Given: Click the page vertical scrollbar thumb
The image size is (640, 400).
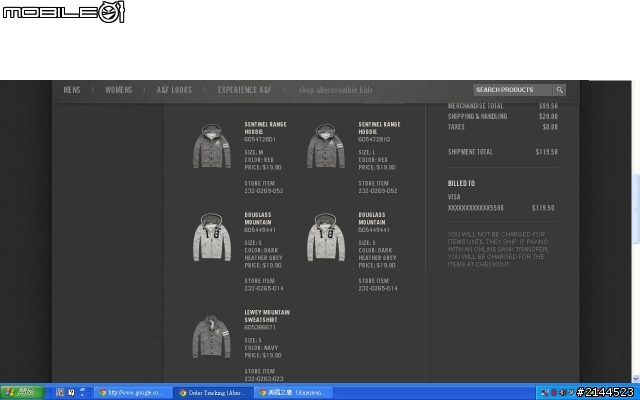Looking at the screenshot, I should (x=636, y=209).
